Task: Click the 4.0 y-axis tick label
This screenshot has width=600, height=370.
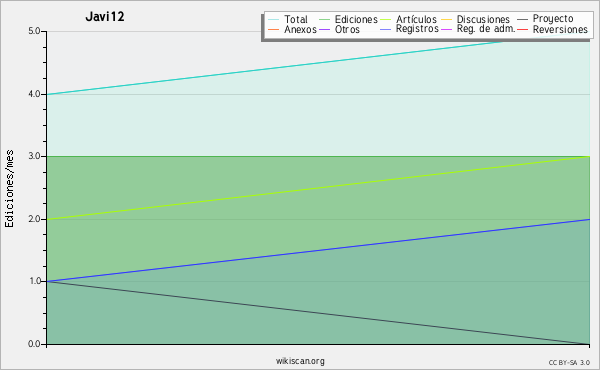Action: (34, 94)
